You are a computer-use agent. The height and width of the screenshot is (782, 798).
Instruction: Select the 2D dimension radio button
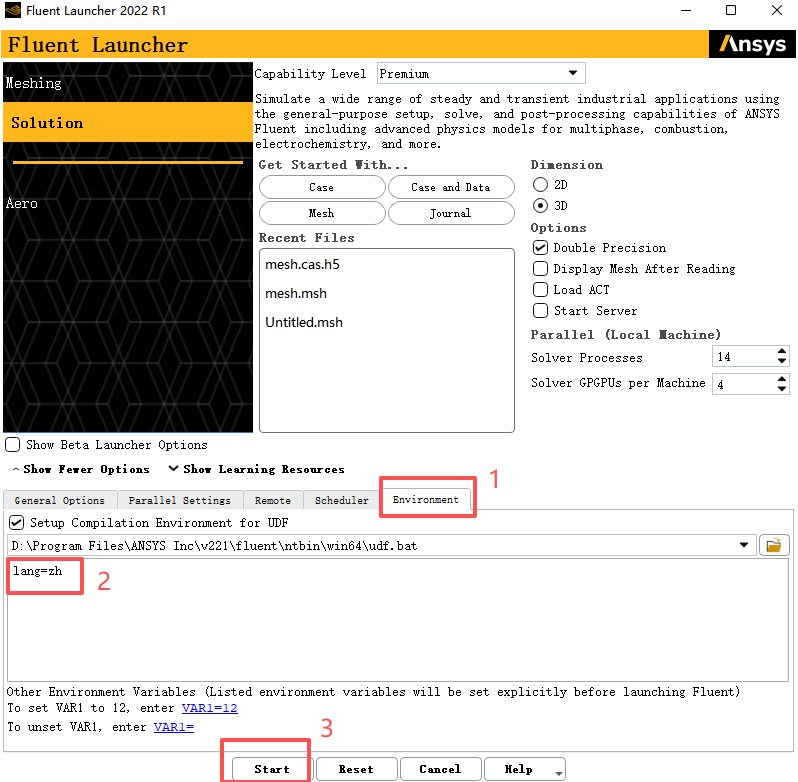[540, 185]
